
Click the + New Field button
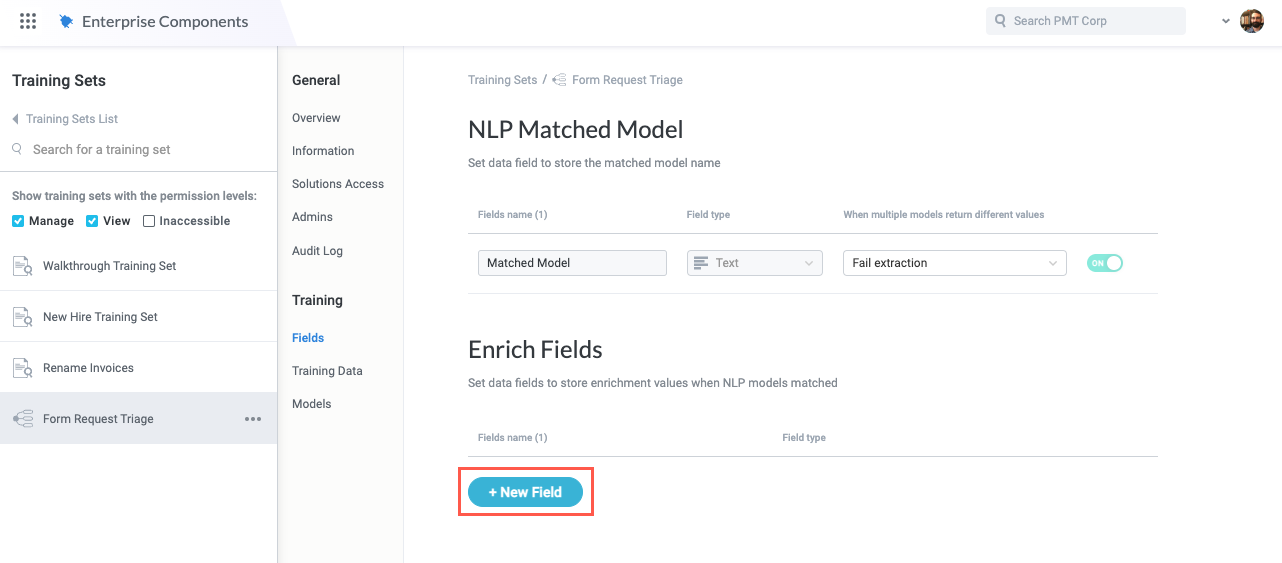525,492
